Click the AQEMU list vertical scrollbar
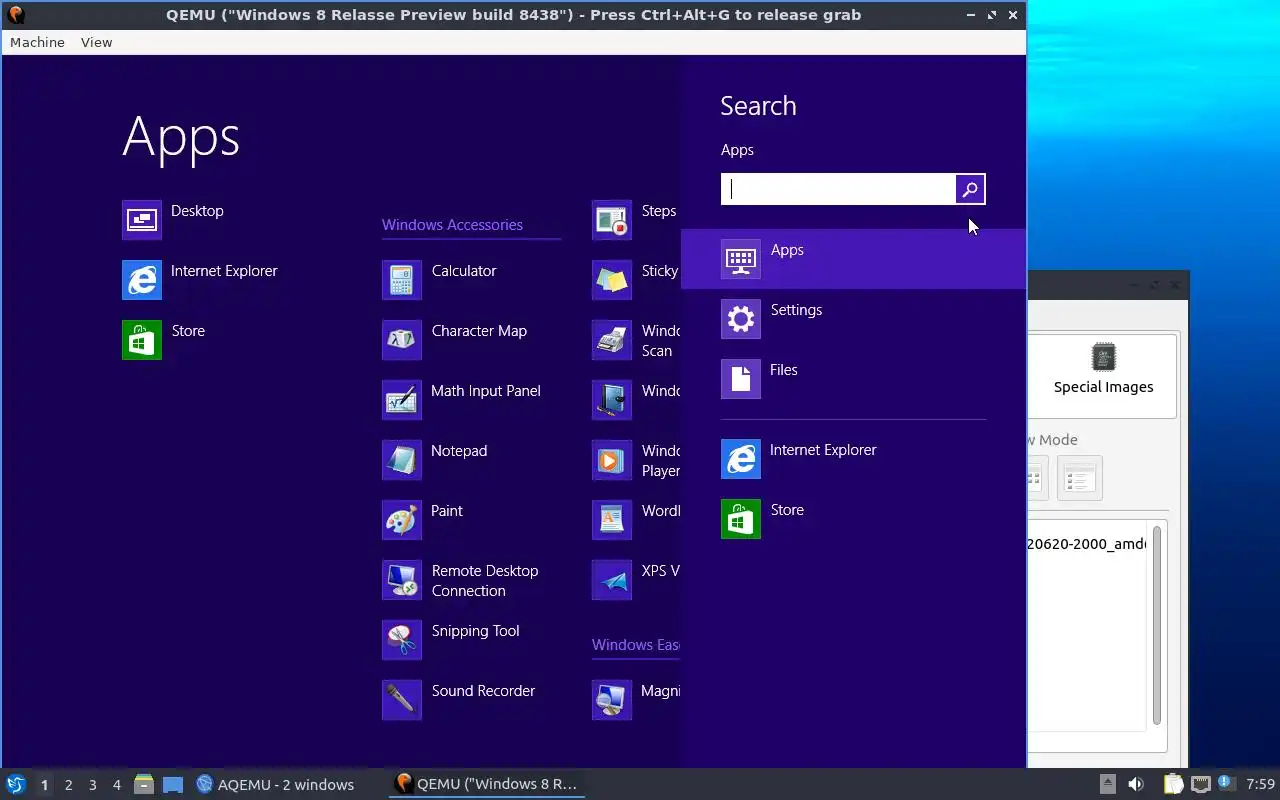 coord(1157,625)
